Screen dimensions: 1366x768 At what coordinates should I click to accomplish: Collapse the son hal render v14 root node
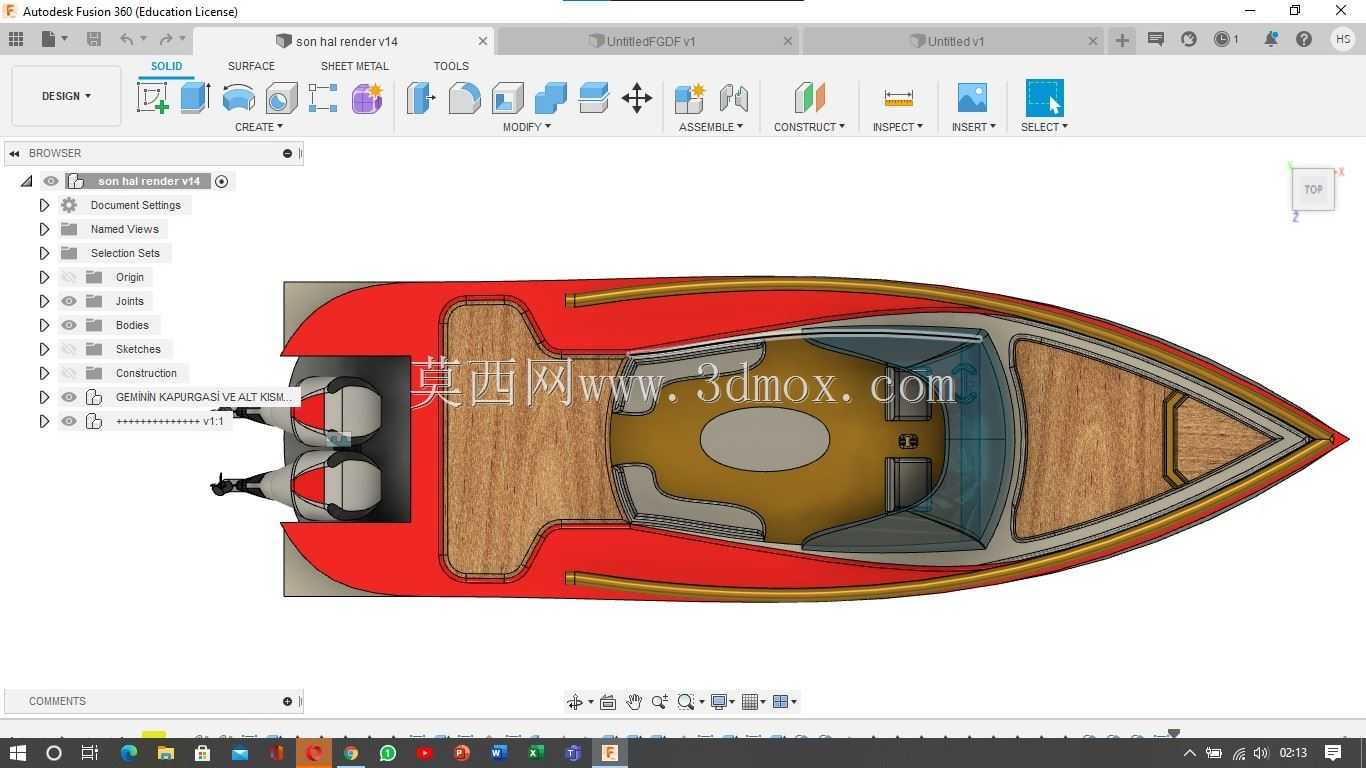pyautogui.click(x=27, y=181)
